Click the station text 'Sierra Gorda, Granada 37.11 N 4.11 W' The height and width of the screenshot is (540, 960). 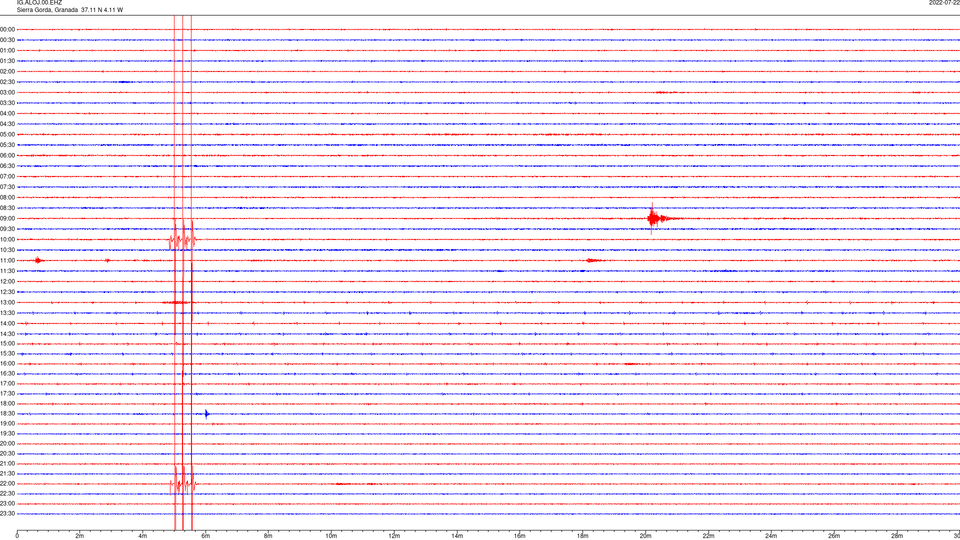tap(70, 10)
